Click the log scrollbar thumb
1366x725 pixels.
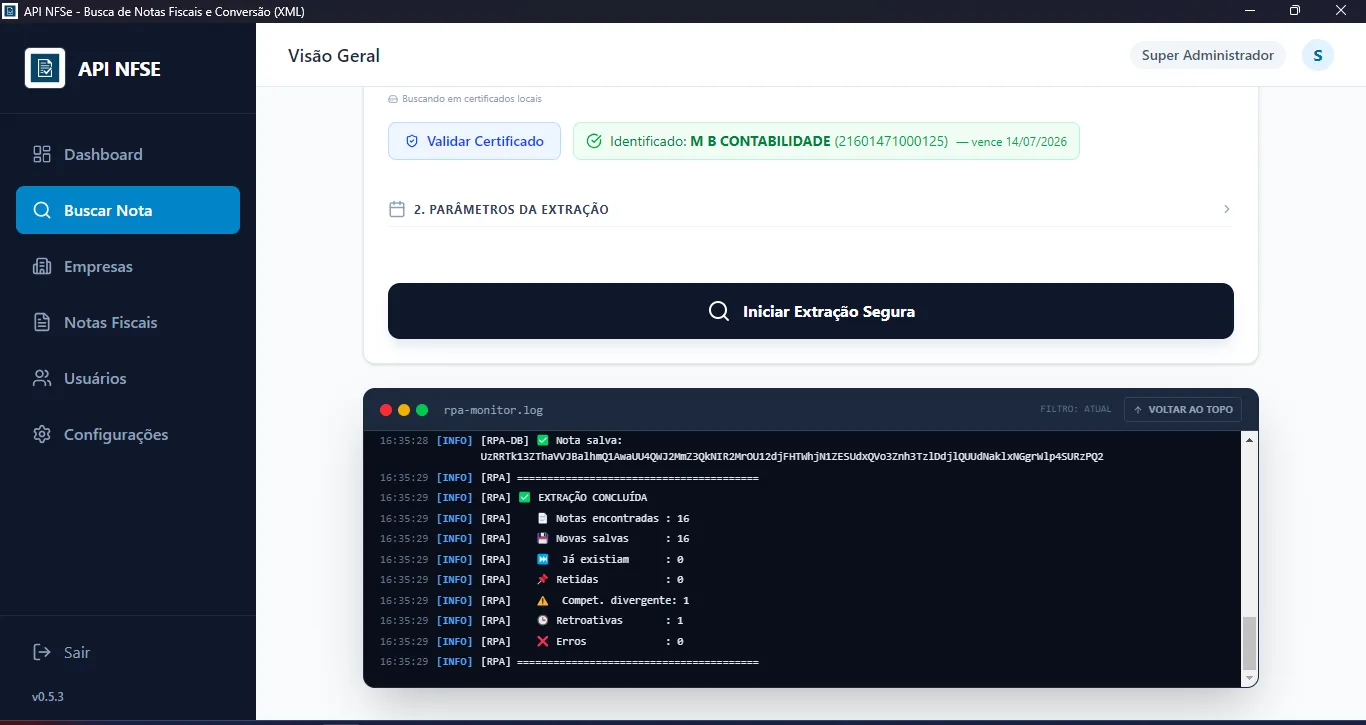1248,643
